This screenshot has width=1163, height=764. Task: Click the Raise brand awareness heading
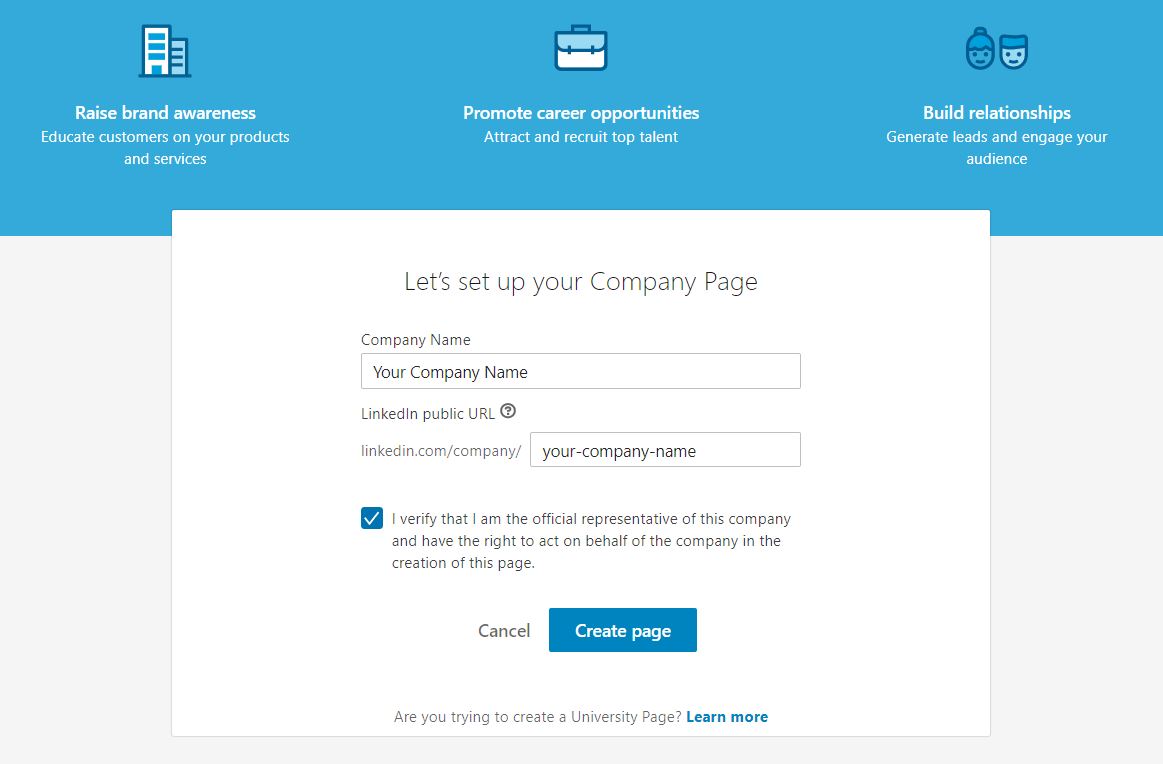pyautogui.click(x=165, y=113)
